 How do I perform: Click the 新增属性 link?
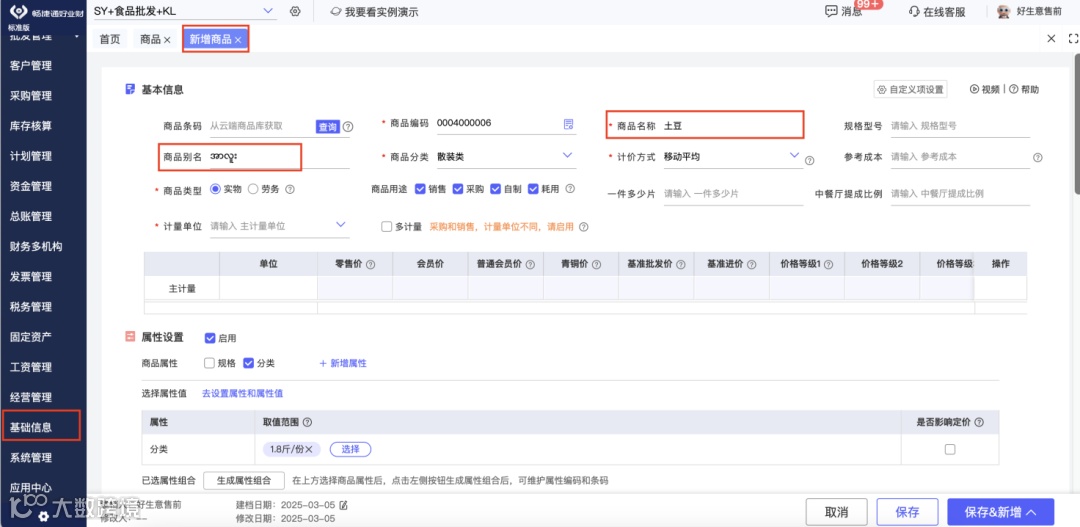tap(342, 363)
